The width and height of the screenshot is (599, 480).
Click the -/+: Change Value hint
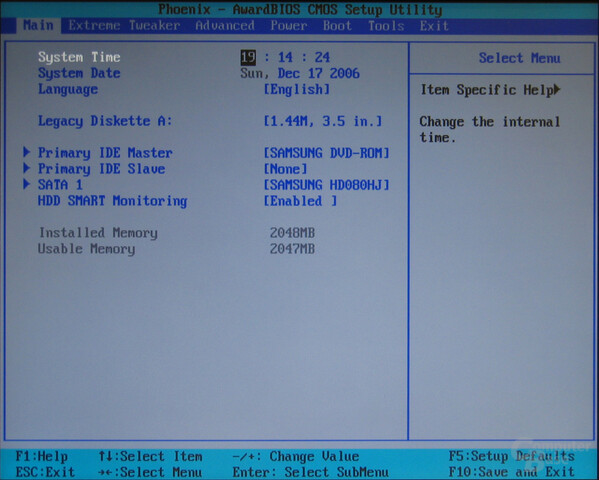296,456
